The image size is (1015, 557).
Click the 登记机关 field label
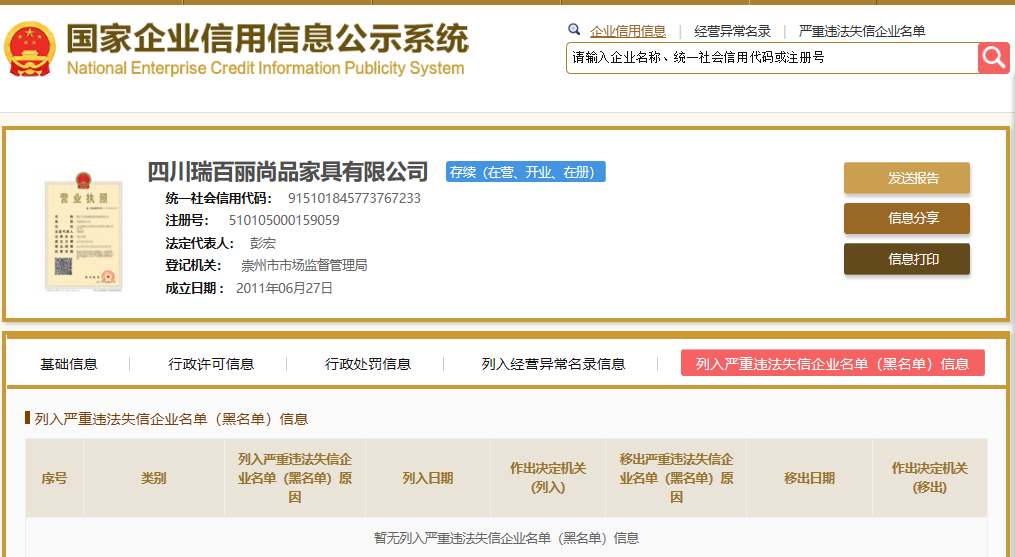click(194, 266)
